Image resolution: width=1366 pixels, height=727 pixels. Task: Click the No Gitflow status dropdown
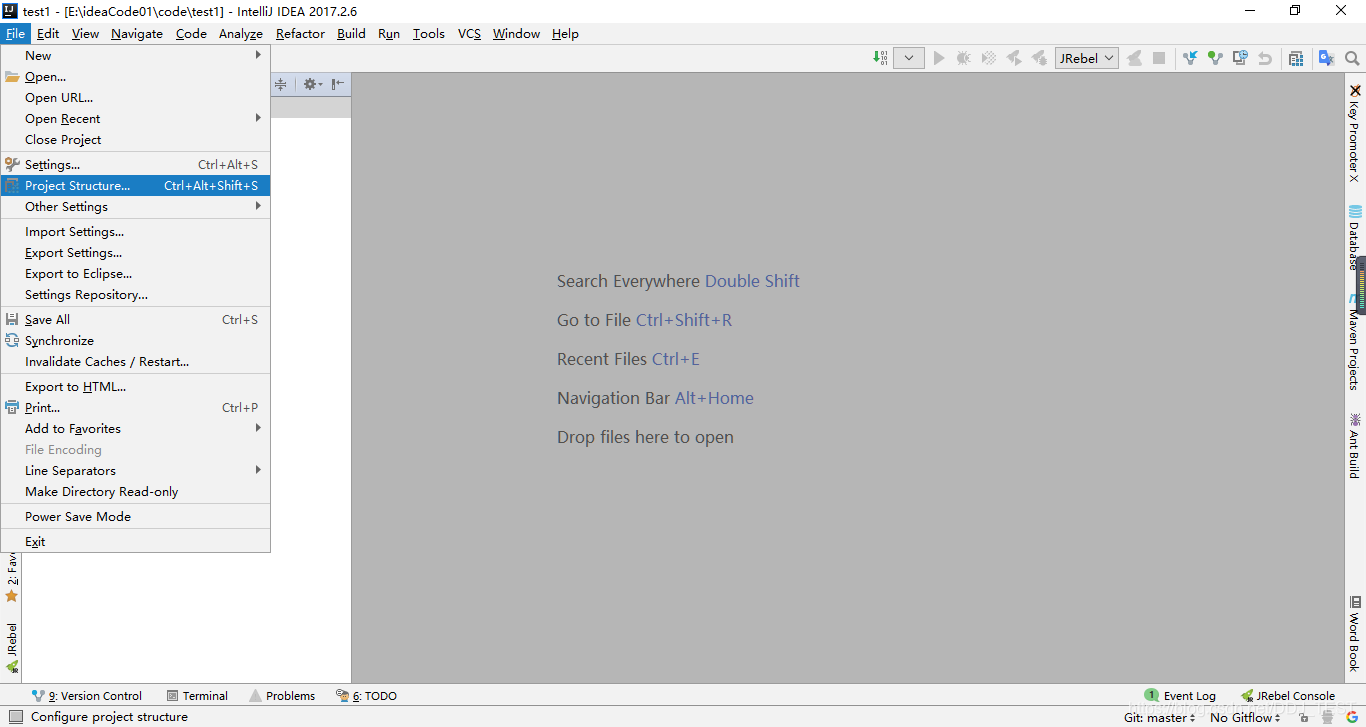click(1246, 717)
